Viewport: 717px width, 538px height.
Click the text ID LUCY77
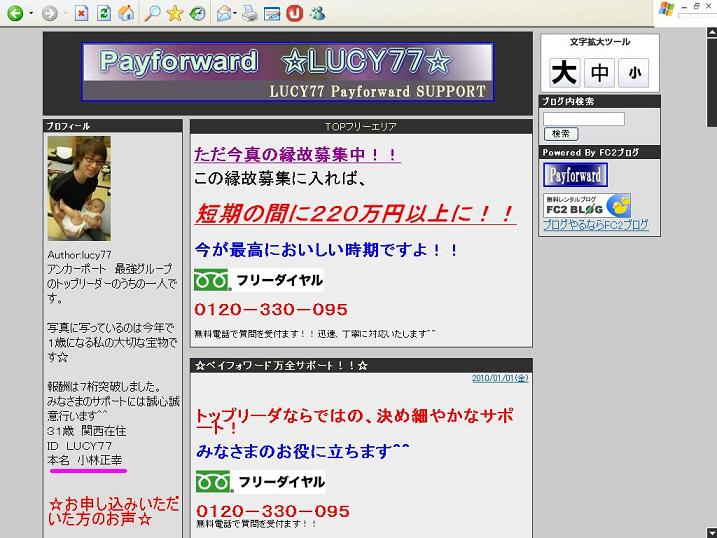(x=80, y=446)
